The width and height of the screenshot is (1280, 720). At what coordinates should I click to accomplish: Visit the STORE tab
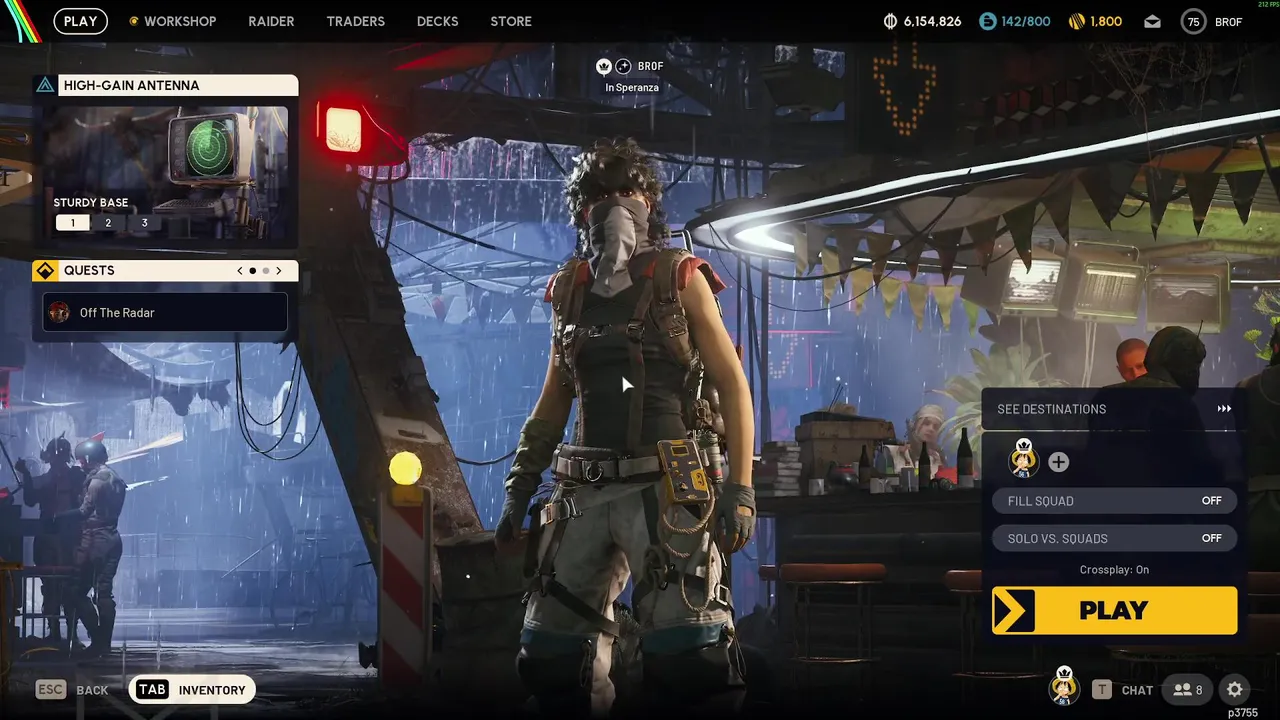[511, 21]
